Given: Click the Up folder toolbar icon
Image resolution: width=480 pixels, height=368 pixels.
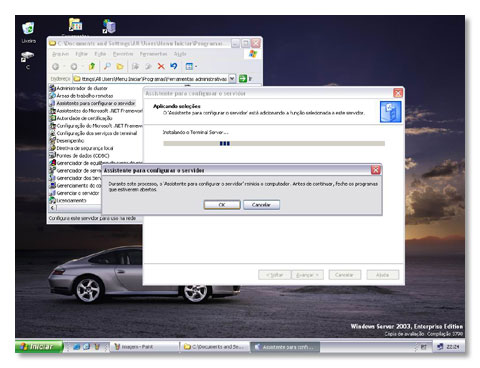Looking at the screenshot, I should click(x=91, y=66).
